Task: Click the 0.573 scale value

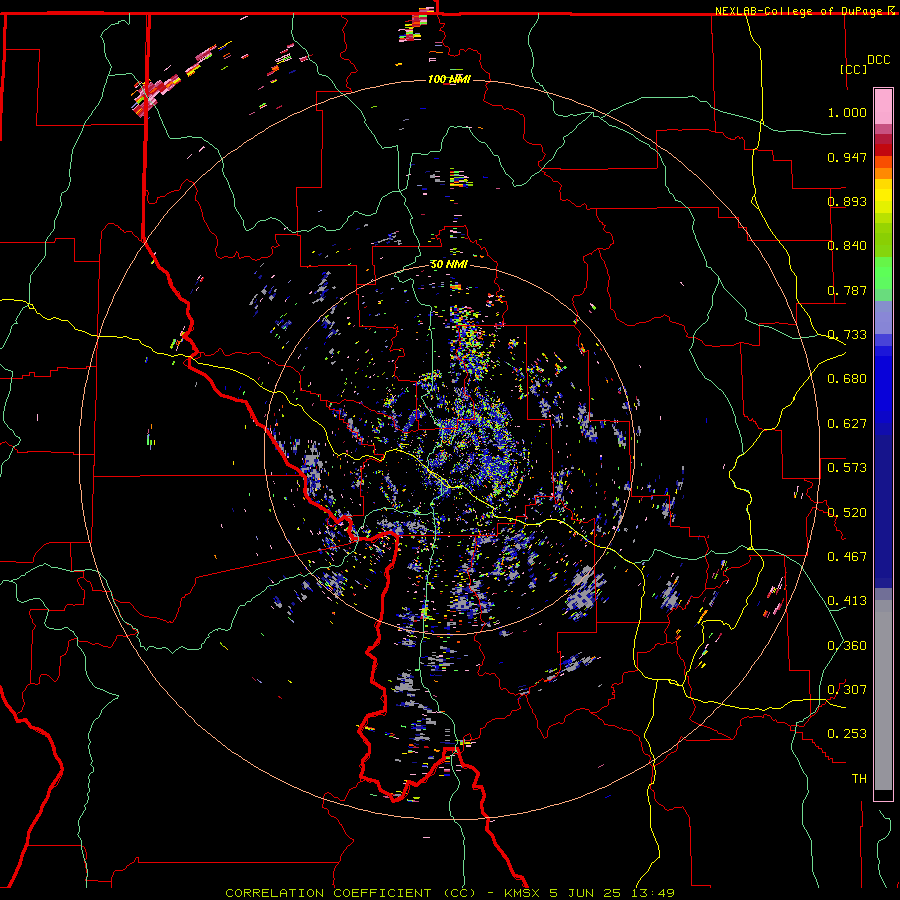Action: tap(847, 468)
